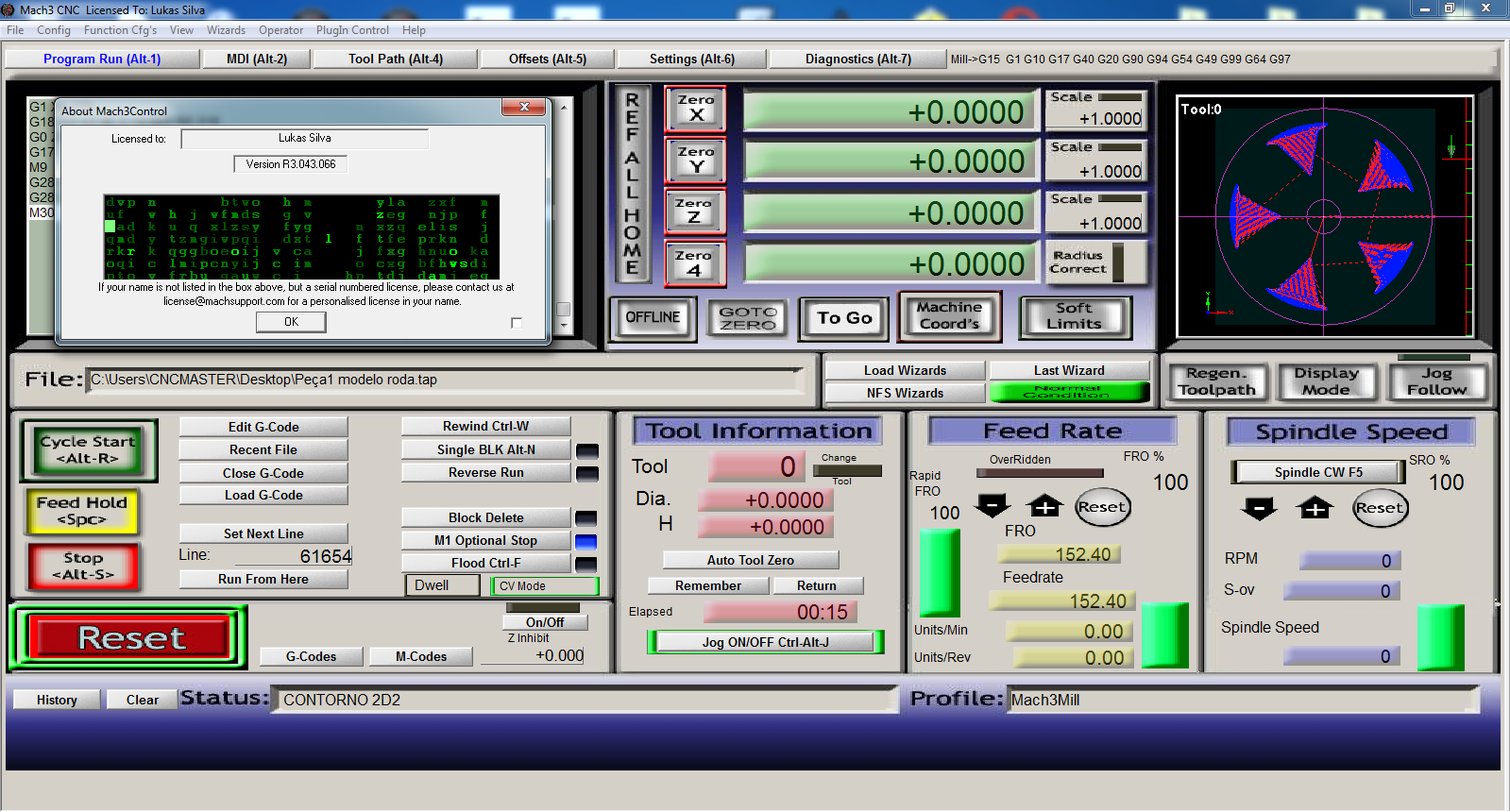Click the toolpath preview display
This screenshot has height=812, width=1510.
tap(1325, 216)
